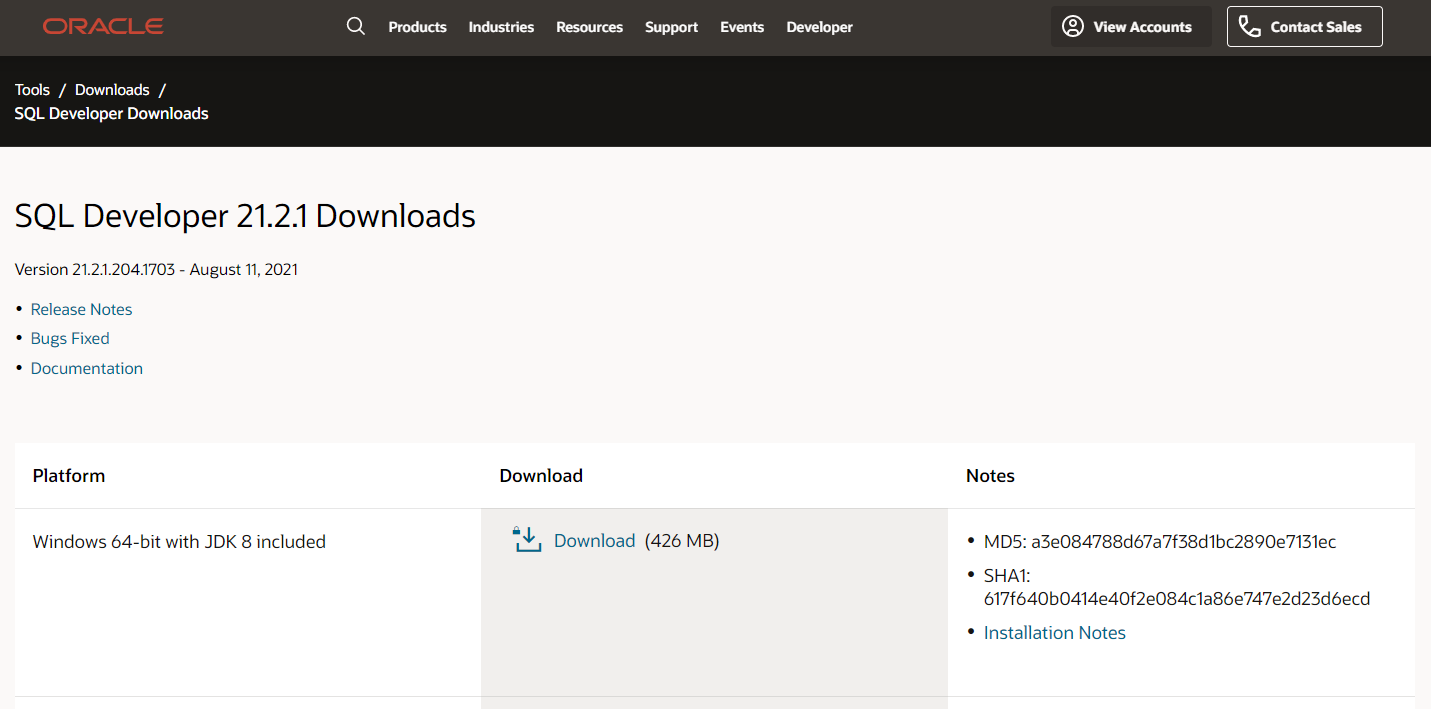Open the Resources menu

[589, 27]
